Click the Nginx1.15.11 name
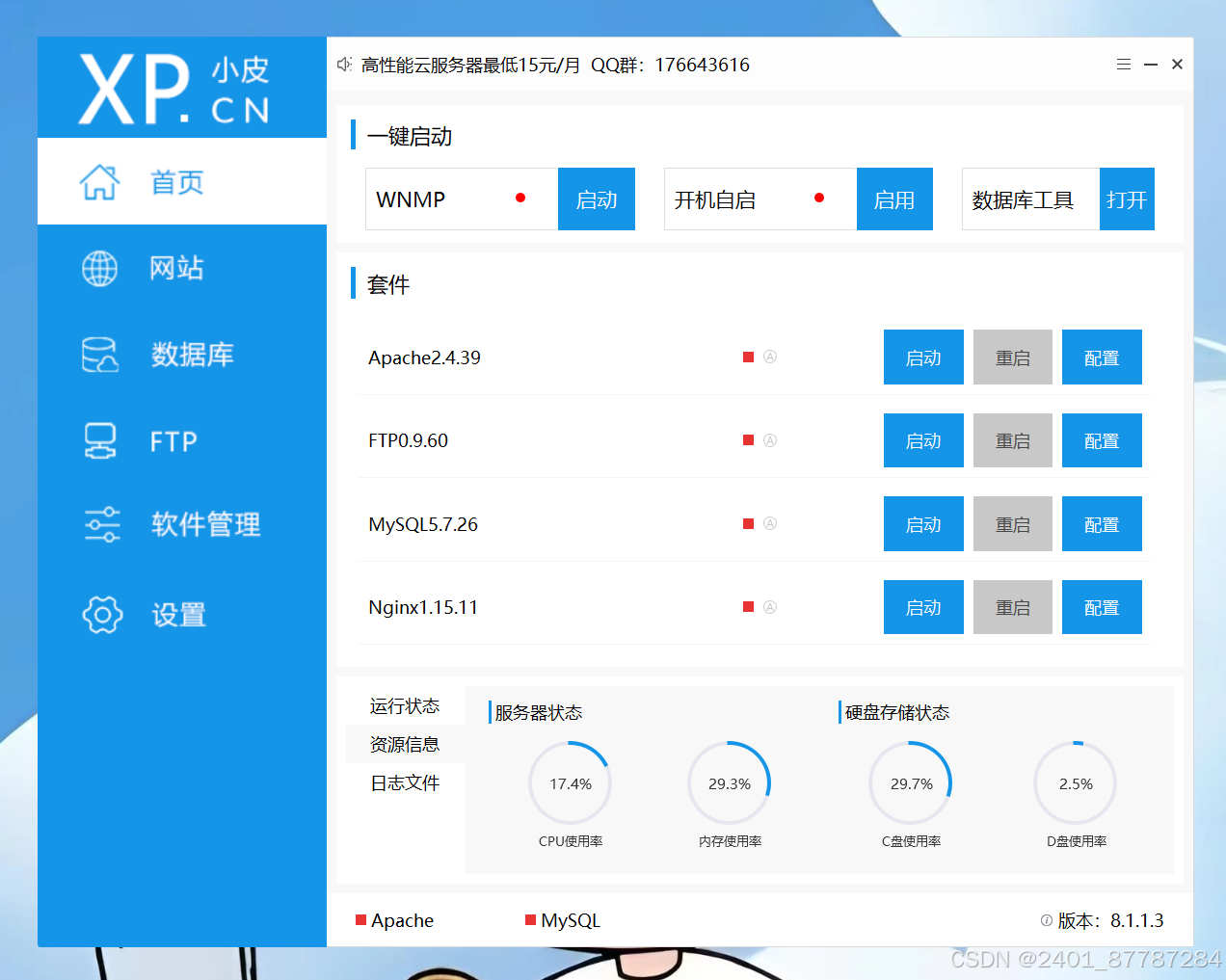This screenshot has height=980, width=1226. tap(423, 607)
